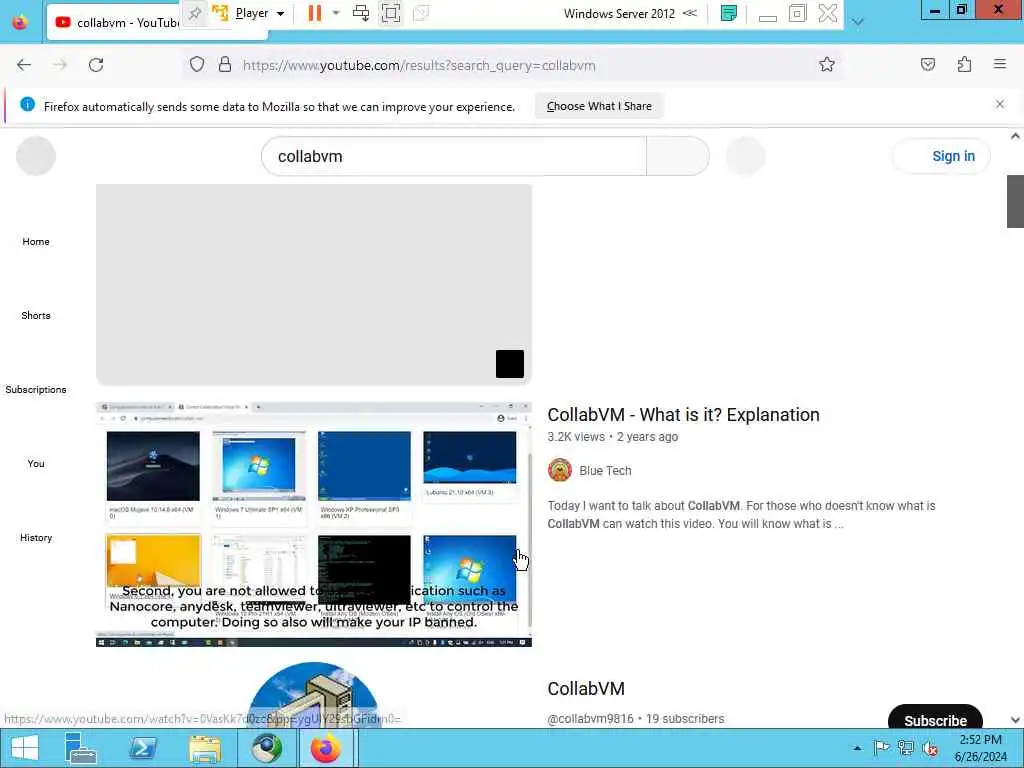Focus the address bar URL
Viewport: 1024px width, 768px height.
tap(419, 65)
